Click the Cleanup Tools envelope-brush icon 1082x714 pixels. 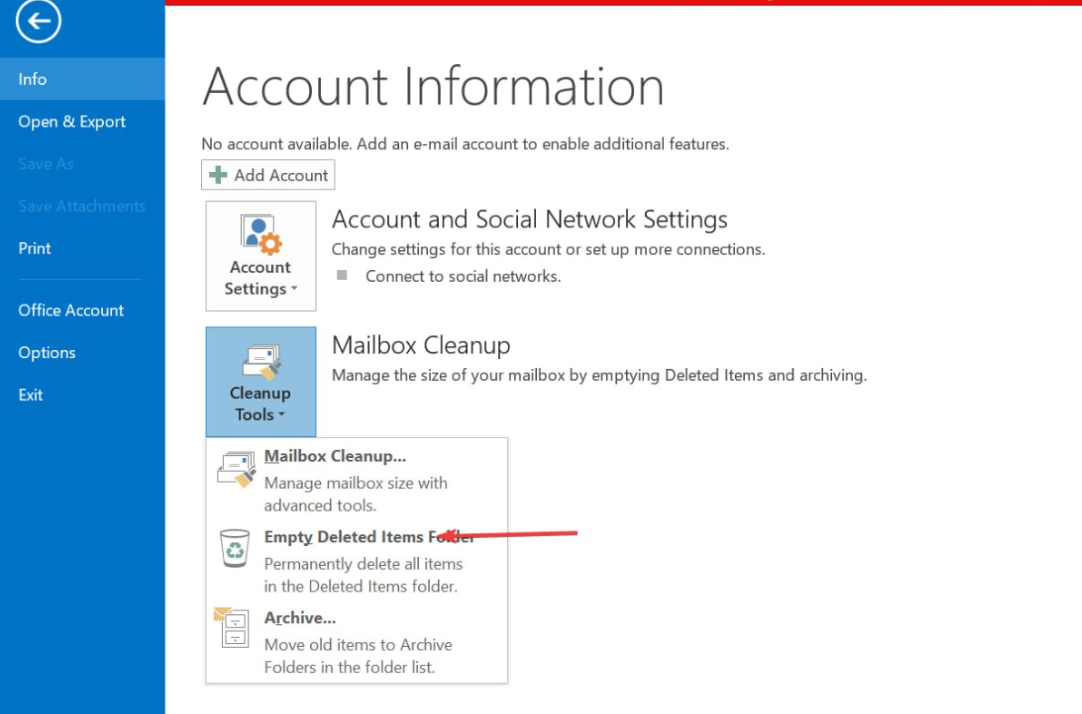[261, 362]
